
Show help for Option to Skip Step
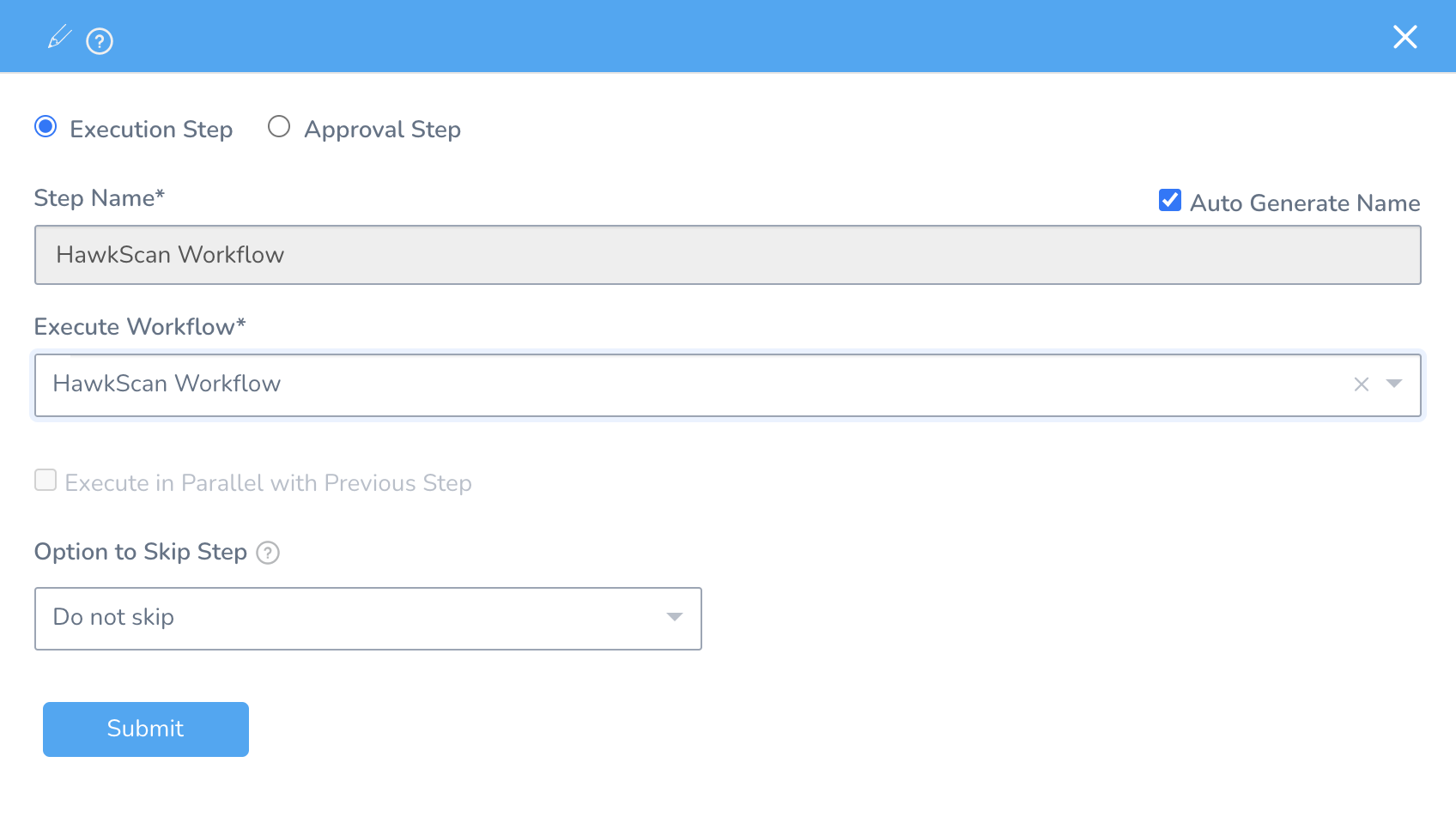tap(268, 553)
